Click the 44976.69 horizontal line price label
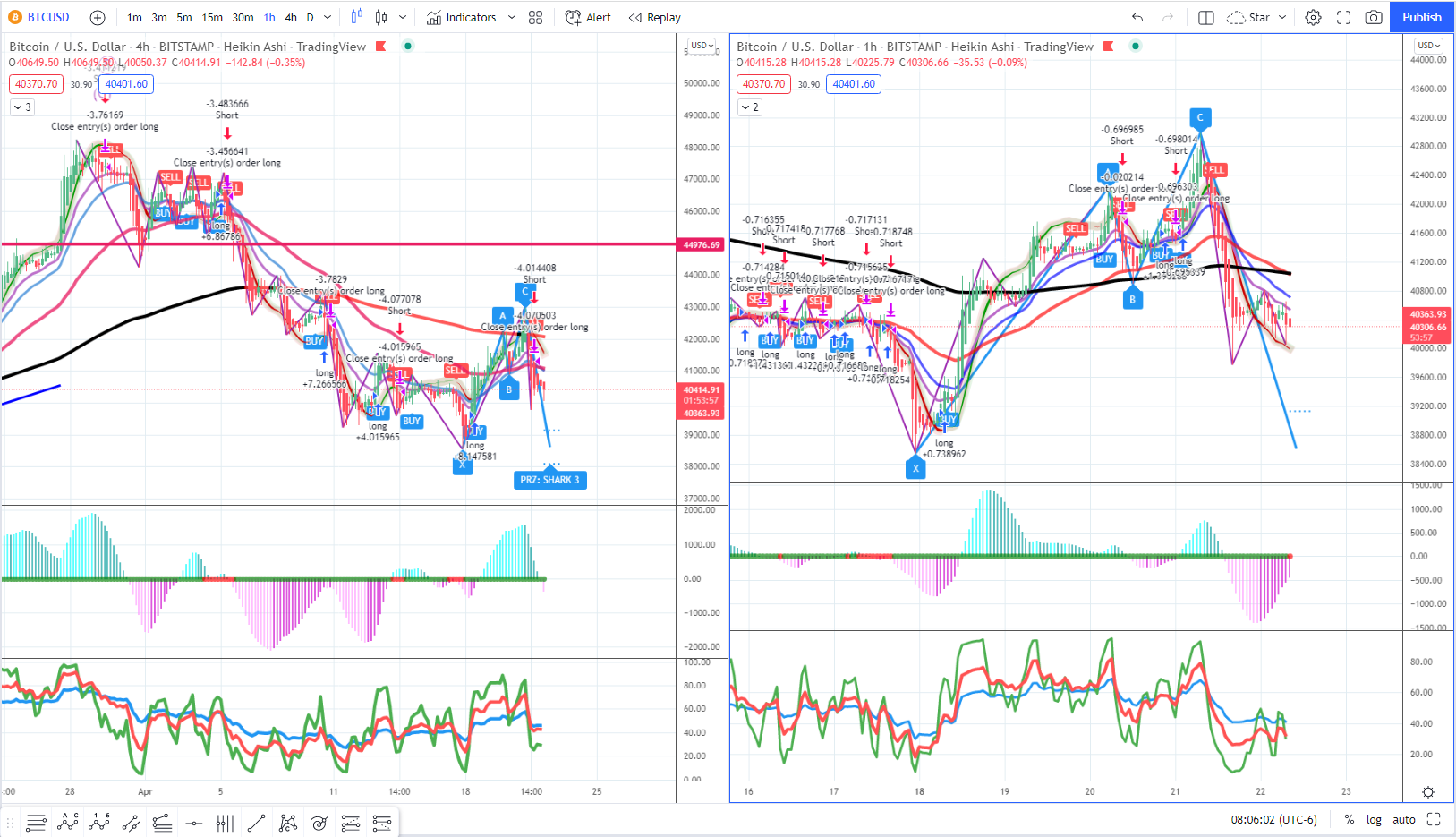Viewport: 1456px width, 837px height. (x=702, y=244)
